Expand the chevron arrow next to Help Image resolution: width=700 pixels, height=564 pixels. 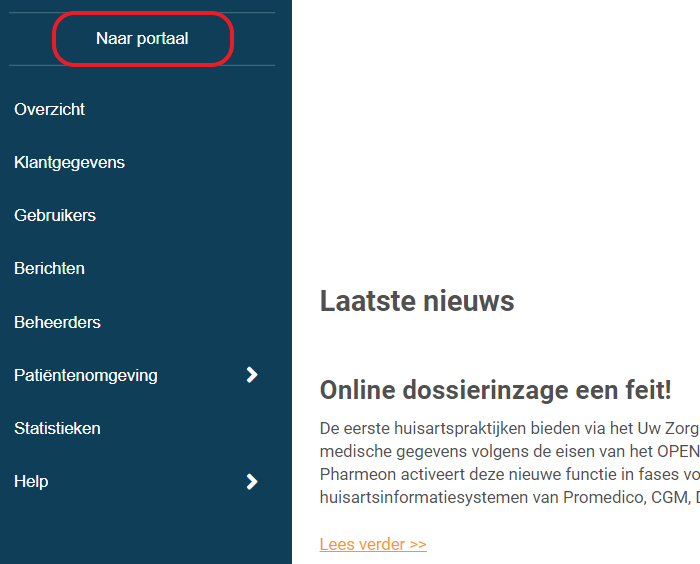coord(252,482)
